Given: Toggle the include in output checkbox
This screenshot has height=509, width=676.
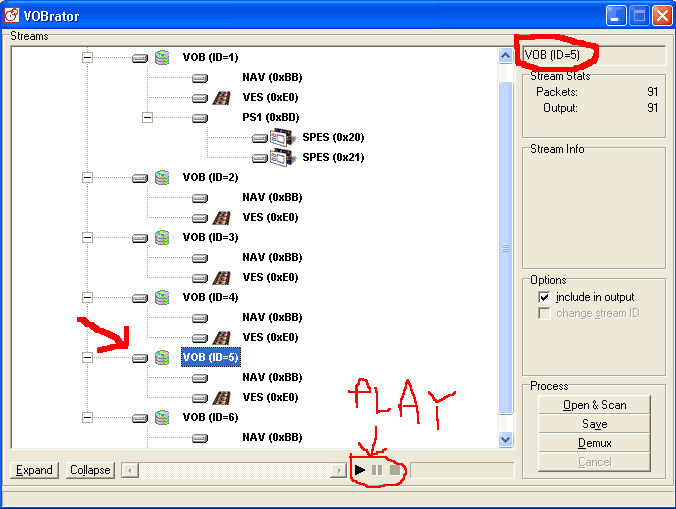Looking at the screenshot, I should [544, 297].
